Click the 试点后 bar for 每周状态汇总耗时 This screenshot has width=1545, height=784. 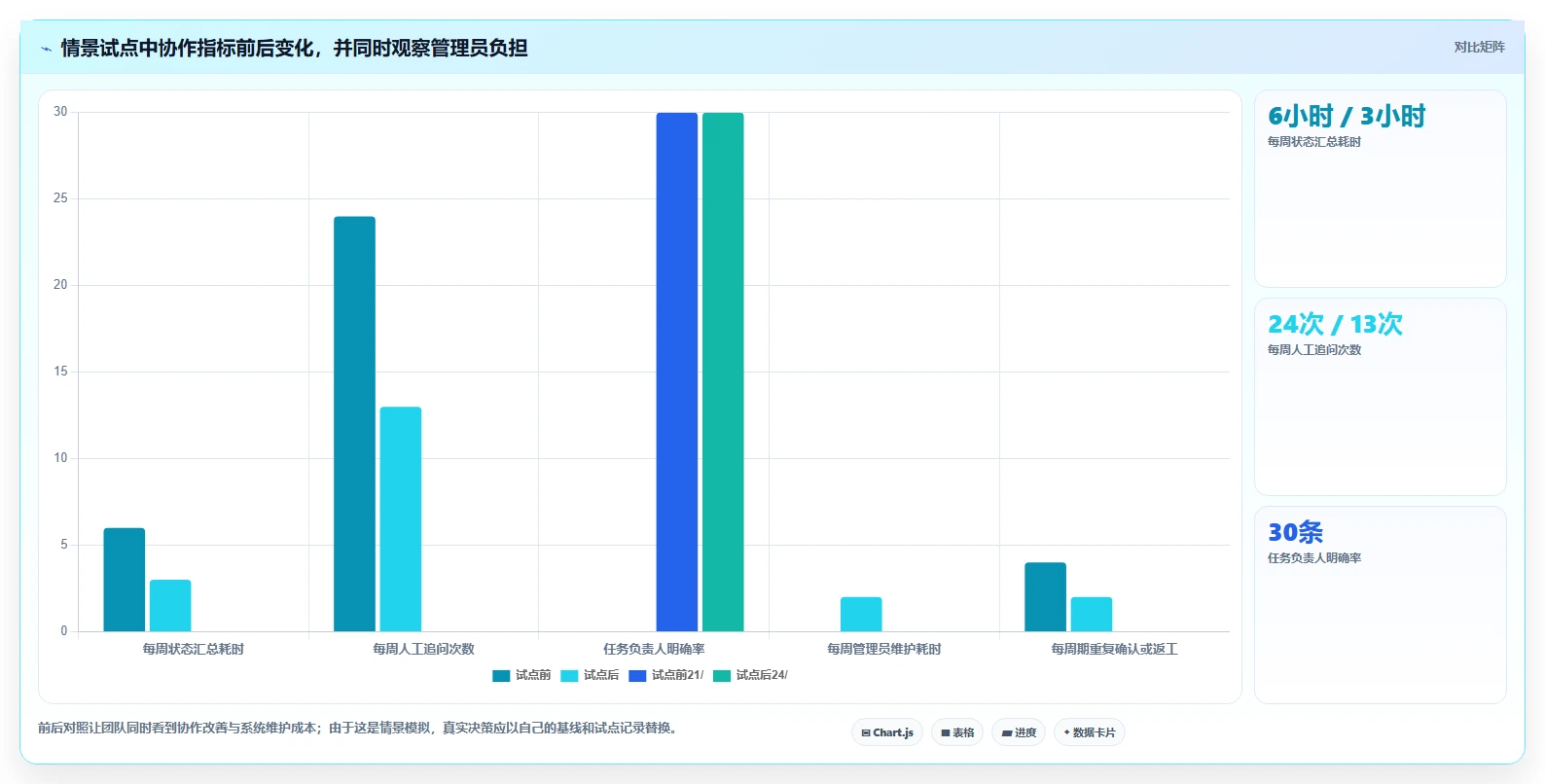[170, 606]
